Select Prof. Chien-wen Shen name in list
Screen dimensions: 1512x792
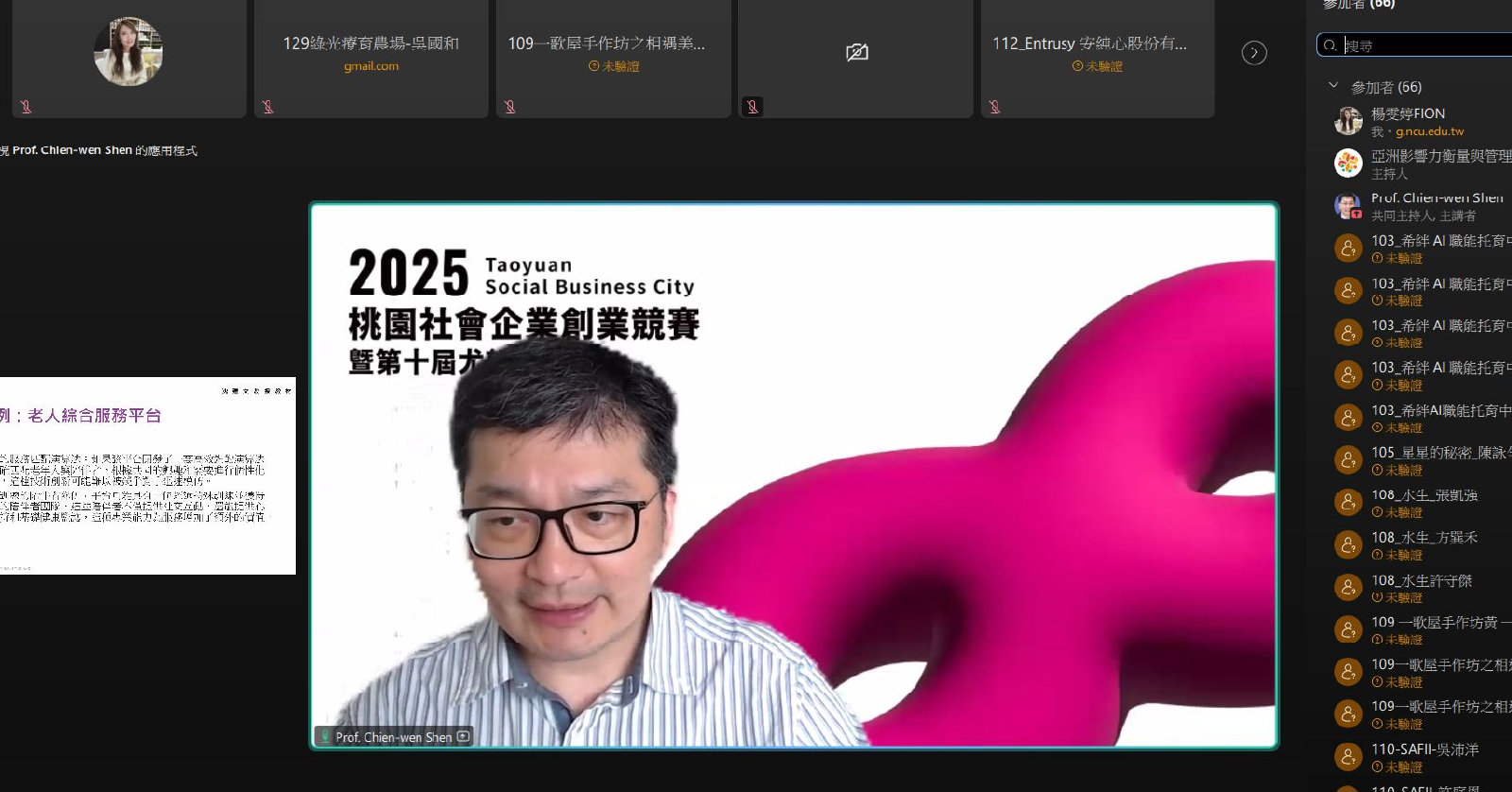coord(1437,198)
